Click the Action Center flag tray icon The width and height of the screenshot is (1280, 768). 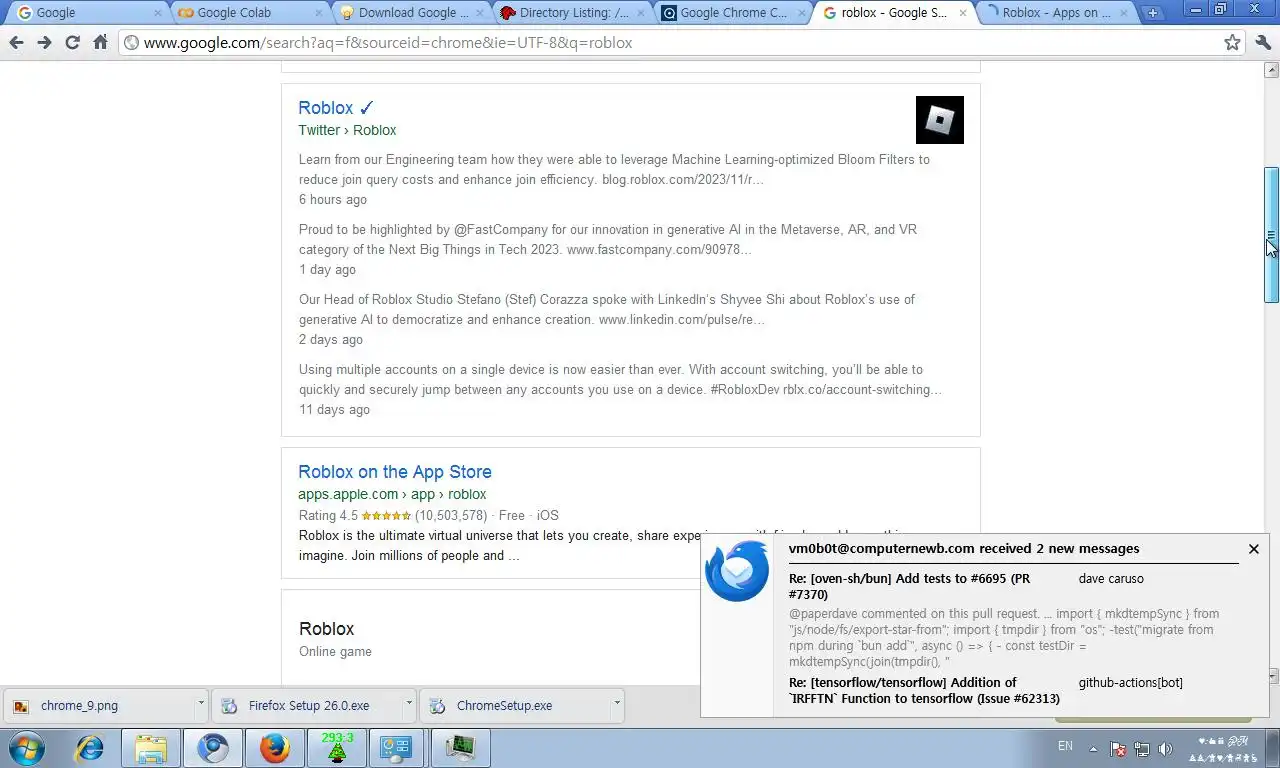pos(1118,749)
